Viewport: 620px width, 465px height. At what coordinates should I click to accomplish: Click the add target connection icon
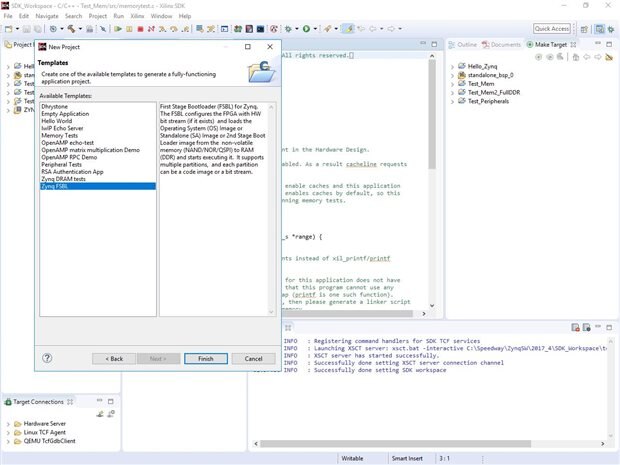(x=100, y=413)
